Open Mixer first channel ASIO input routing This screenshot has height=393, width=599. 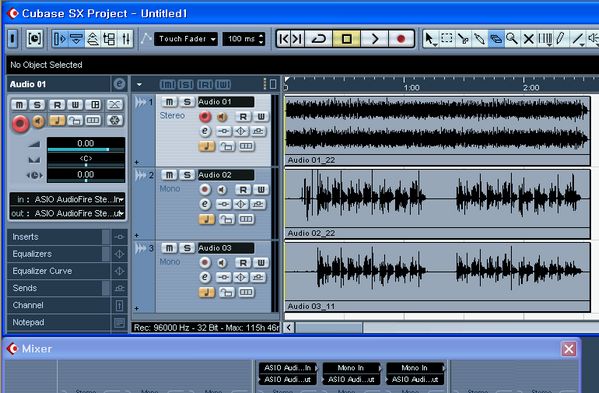click(x=288, y=368)
